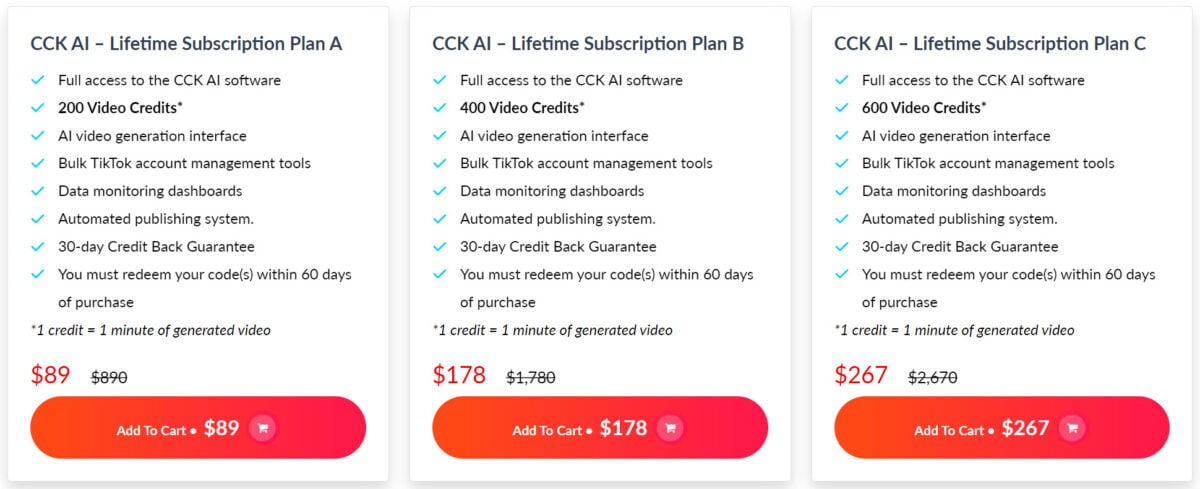The height and width of the screenshot is (489, 1200).
Task: Click Plan B Automated publishing system checkmark
Action: tap(440, 219)
